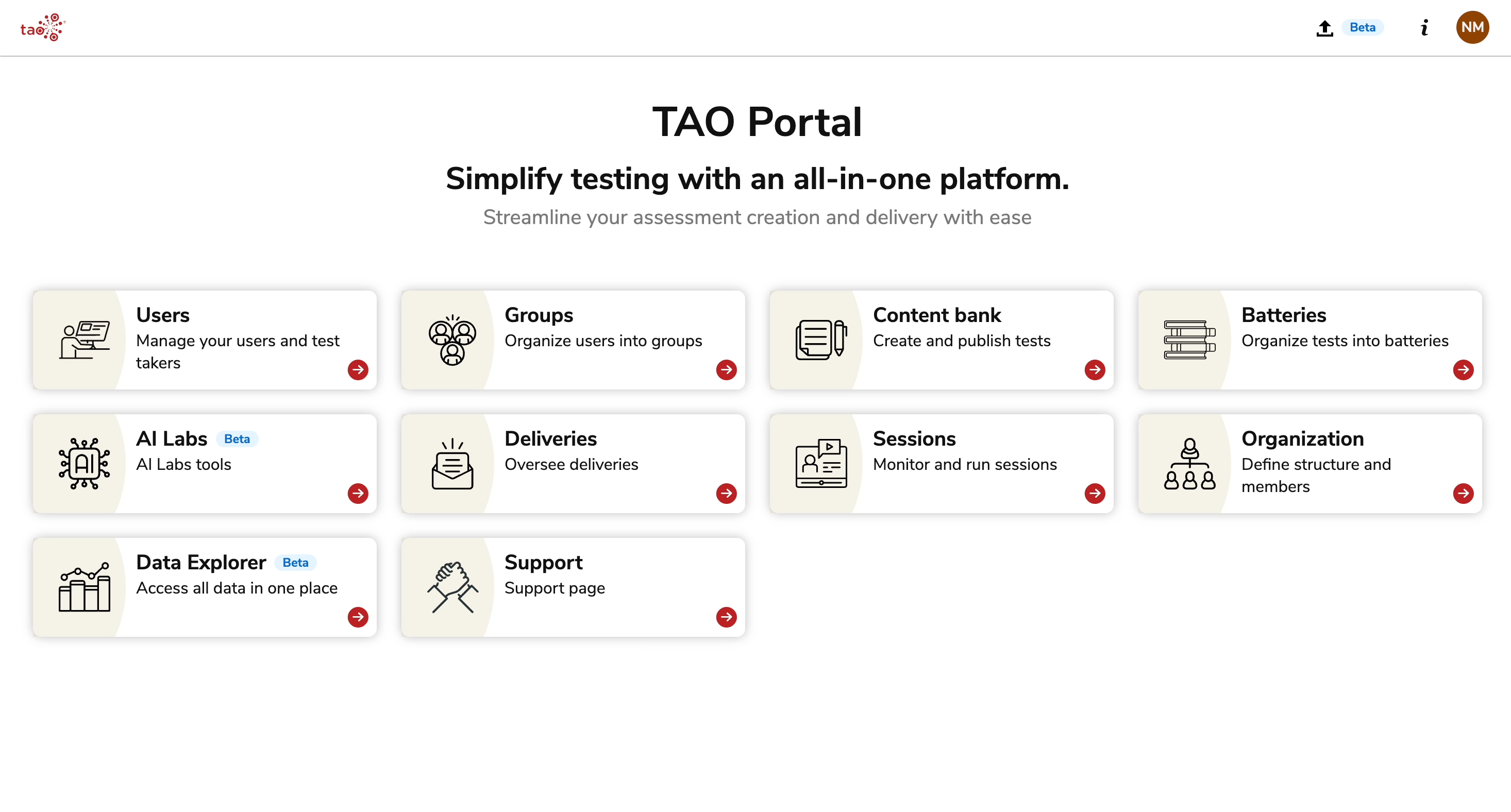Click the tao logo
Image resolution: width=1511 pixels, height=812 pixels.
tap(42, 27)
